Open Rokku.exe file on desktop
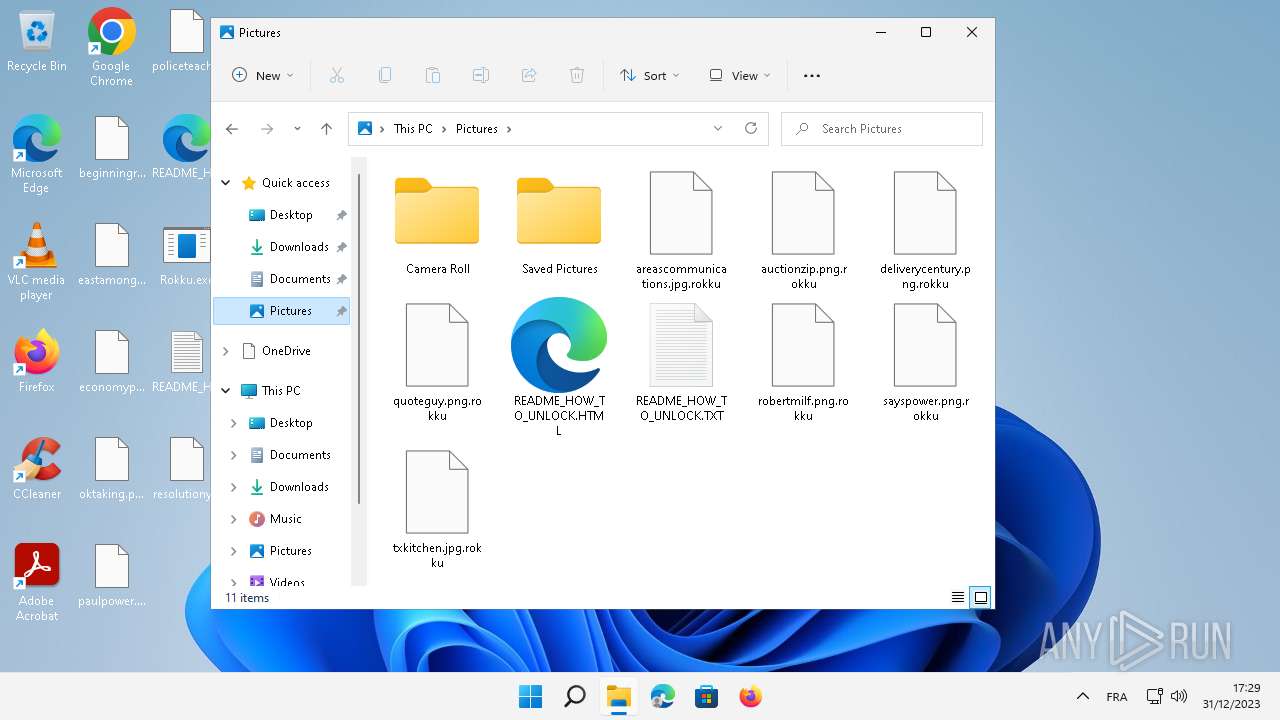The image size is (1280, 720). coord(185,255)
